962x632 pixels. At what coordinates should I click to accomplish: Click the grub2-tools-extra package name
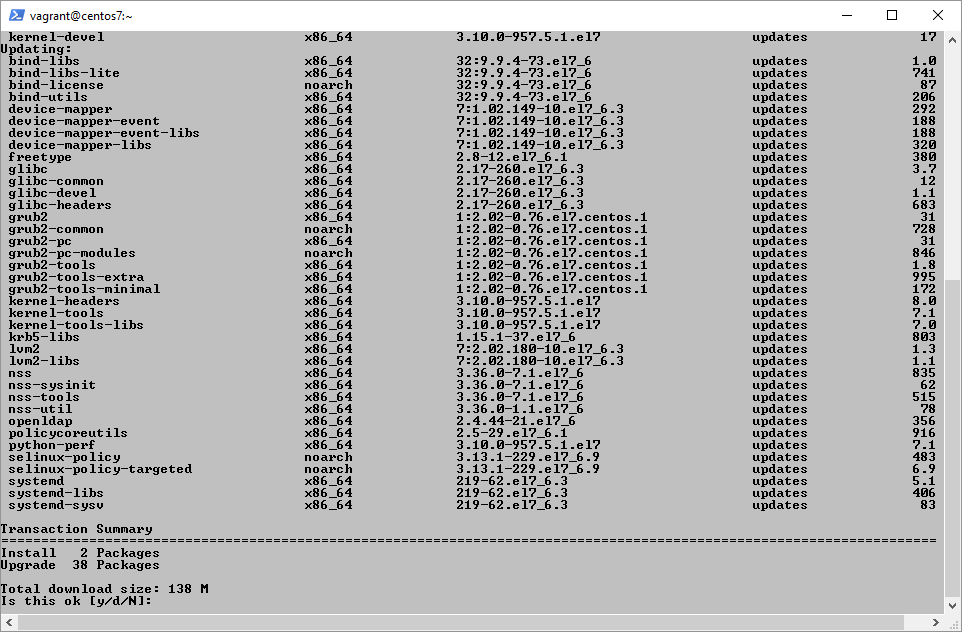[76, 277]
